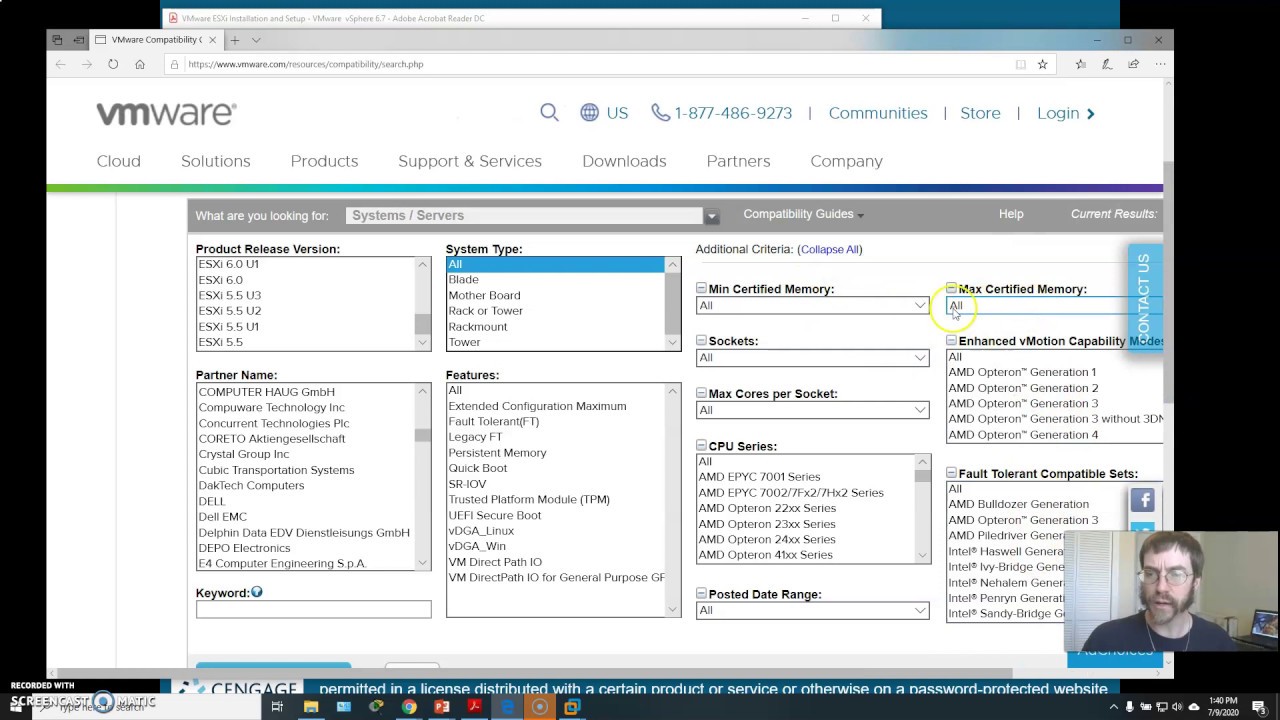
Task: Collapse the Posted Date Range section
Action: tap(701, 594)
